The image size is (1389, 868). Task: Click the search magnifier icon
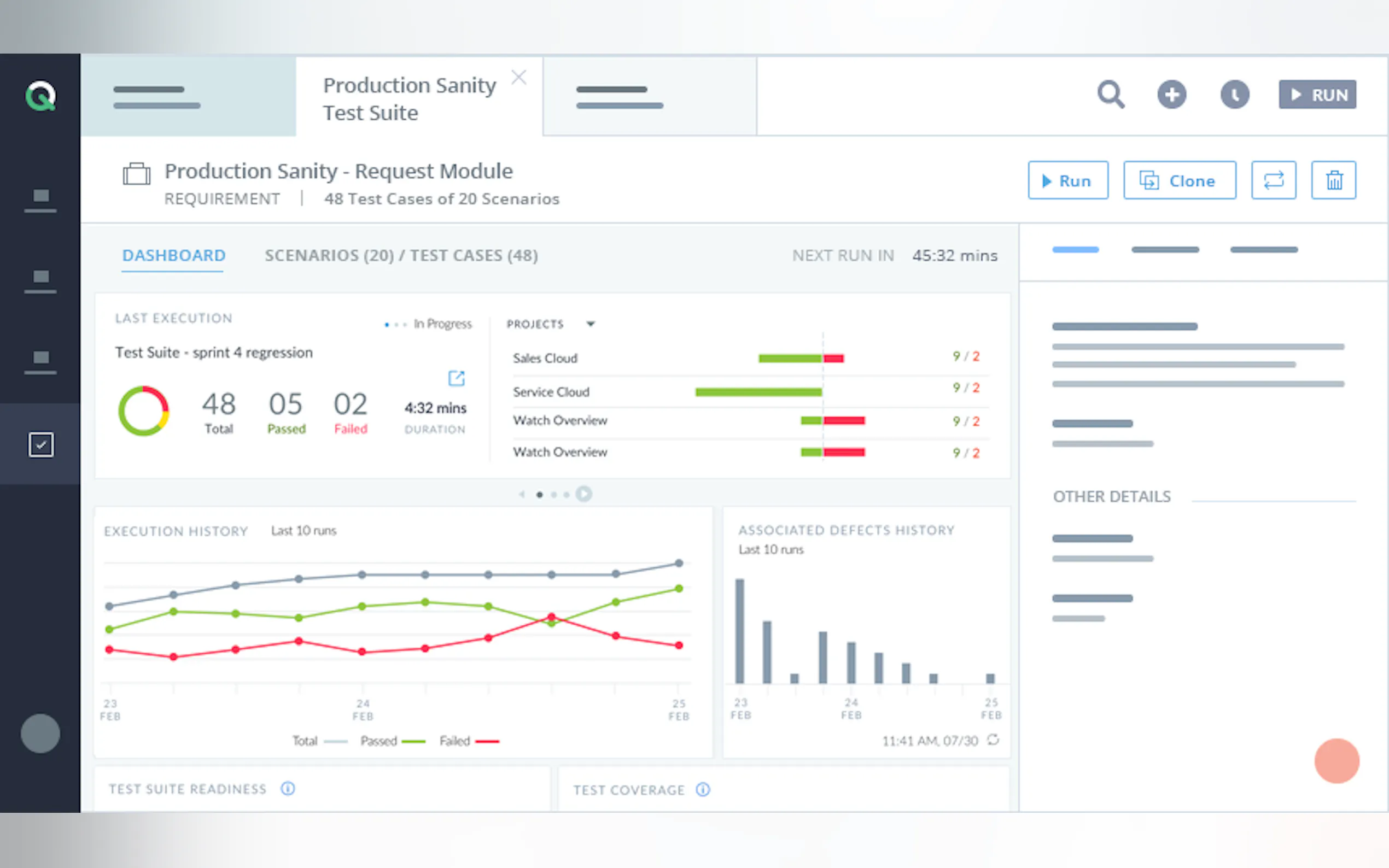coord(1111,95)
